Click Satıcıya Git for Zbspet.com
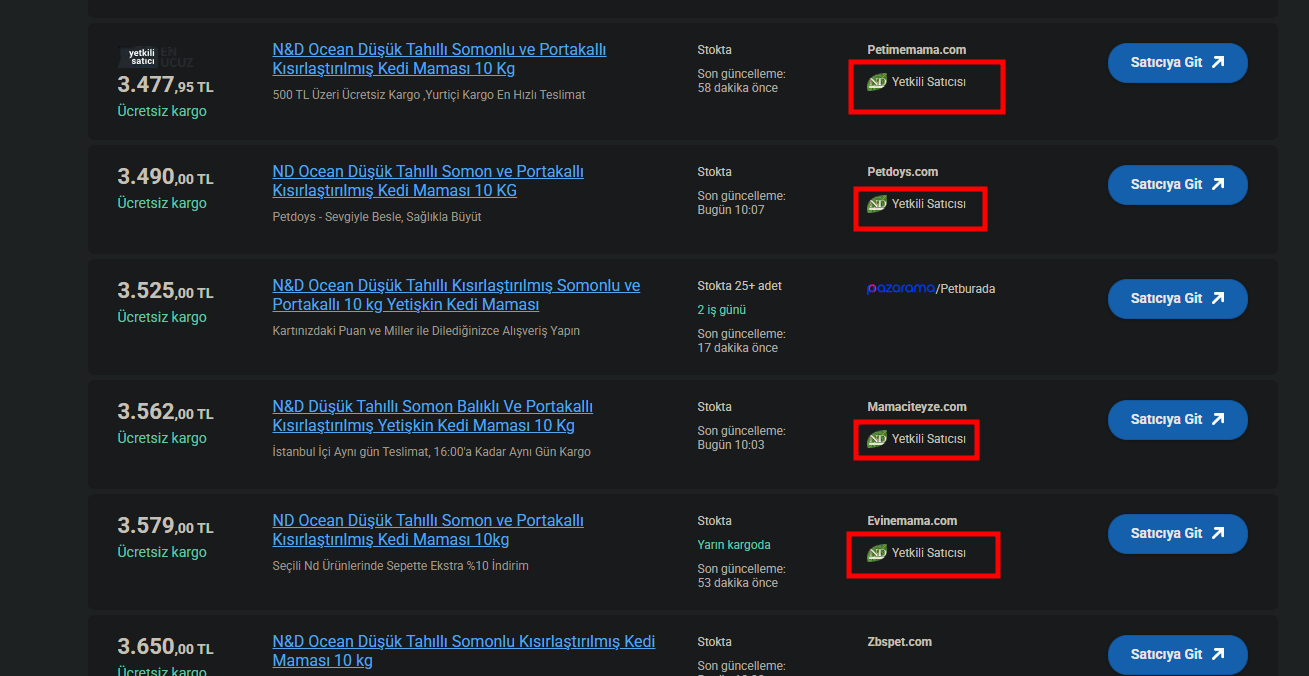The height and width of the screenshot is (676, 1309). pos(1178,654)
